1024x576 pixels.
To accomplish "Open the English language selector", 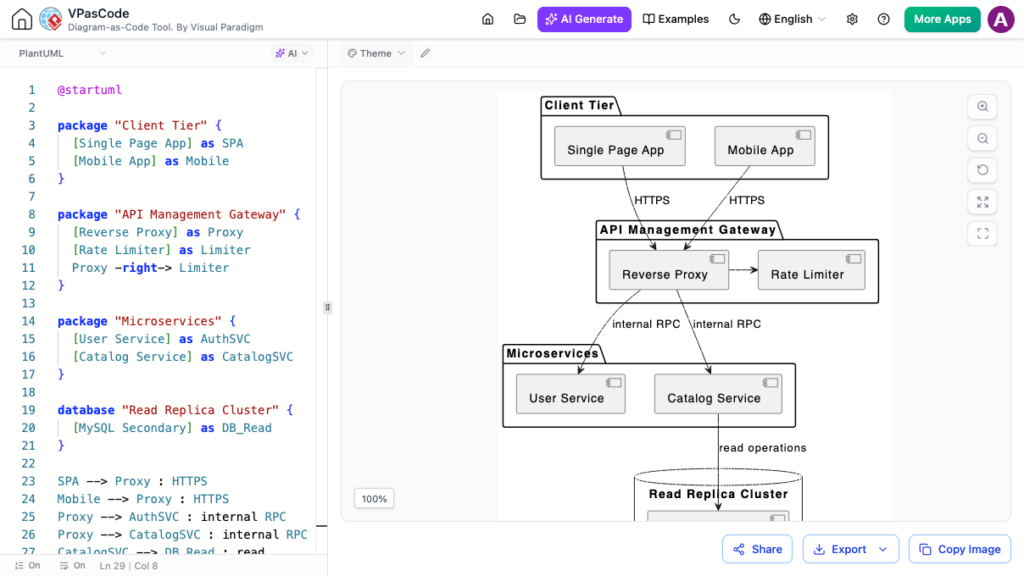I will (x=792, y=19).
